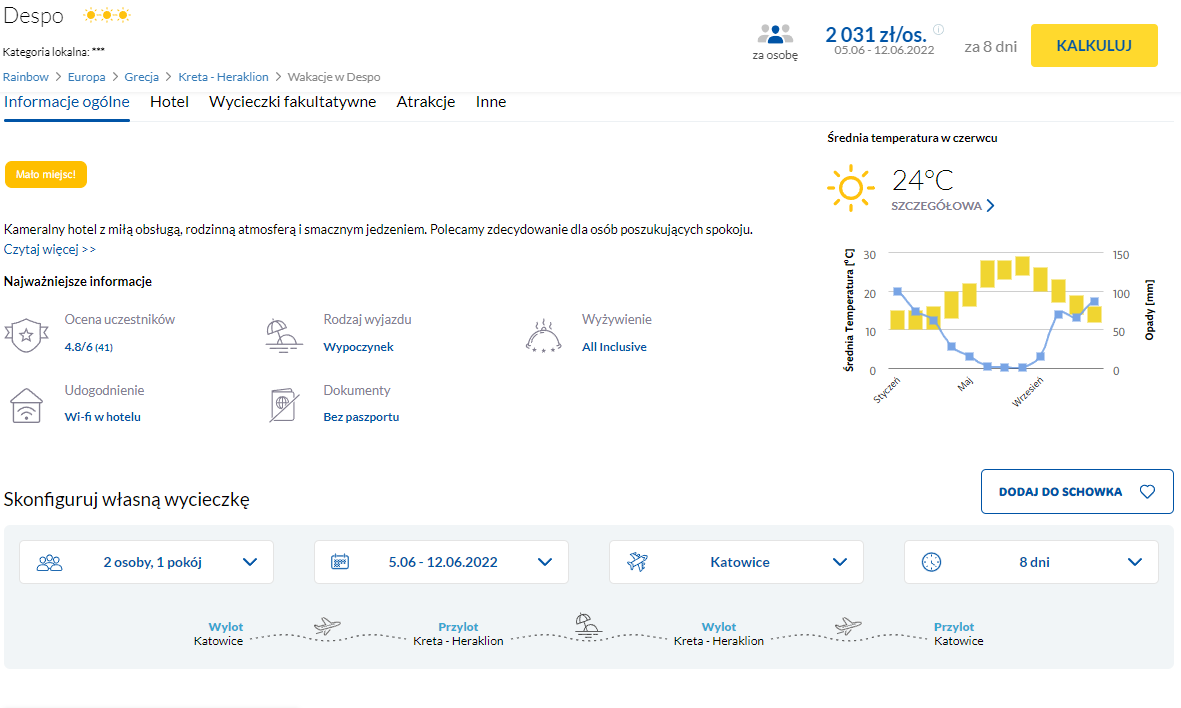Expand the '2 osoby, 1 pokój' dropdown
The height and width of the screenshot is (708, 1181).
point(146,562)
